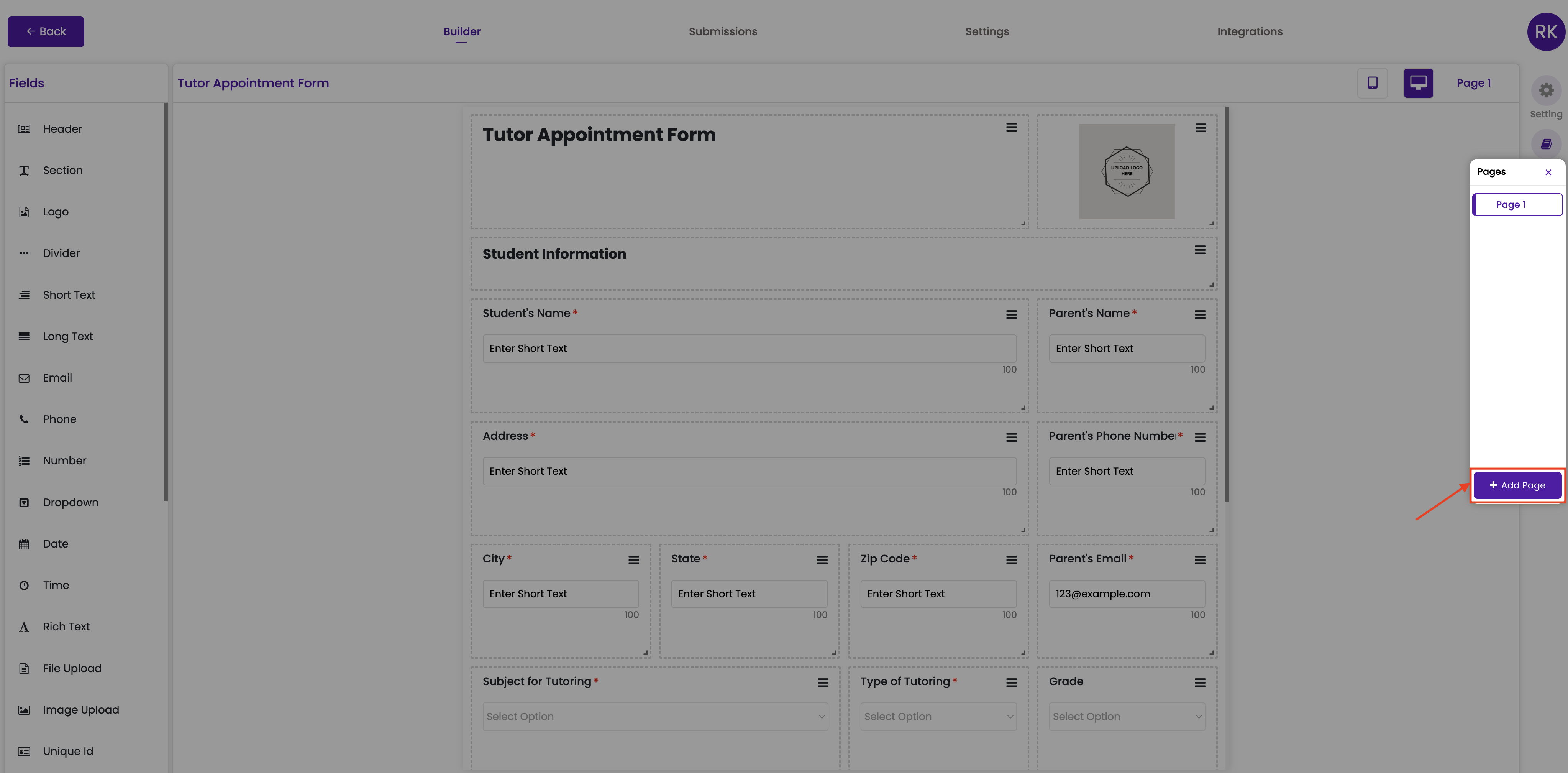
Task: Click the form canvas vertical scrollbar
Action: pyautogui.click(x=1227, y=304)
